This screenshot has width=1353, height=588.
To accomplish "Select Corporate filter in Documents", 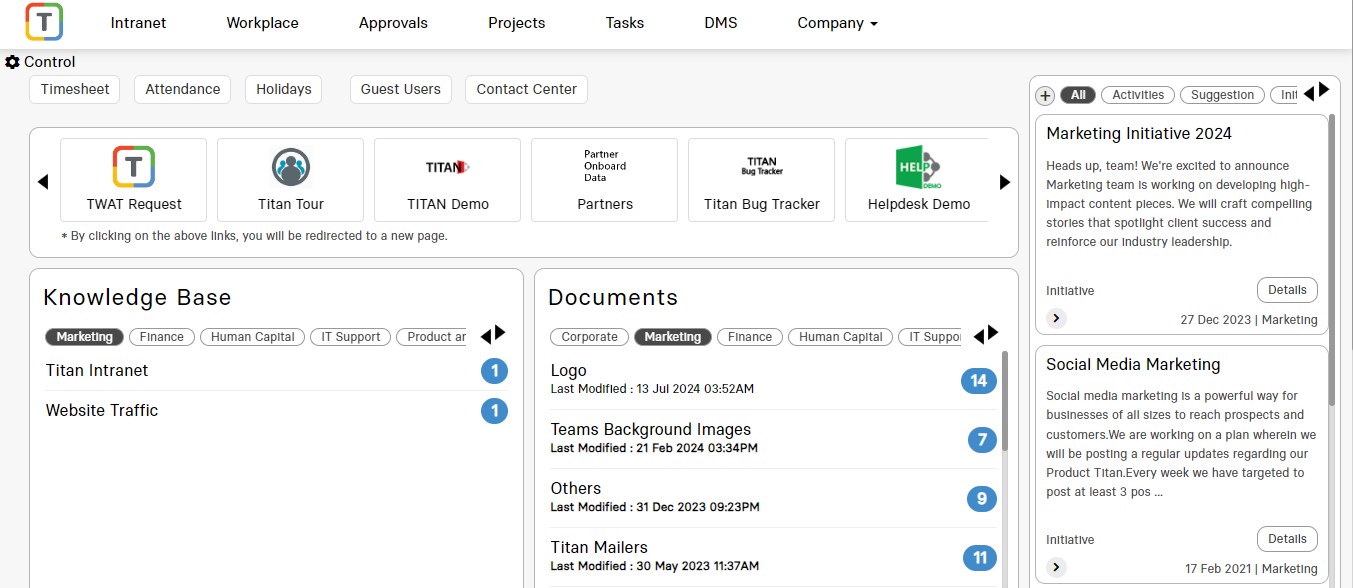I will coord(589,337).
